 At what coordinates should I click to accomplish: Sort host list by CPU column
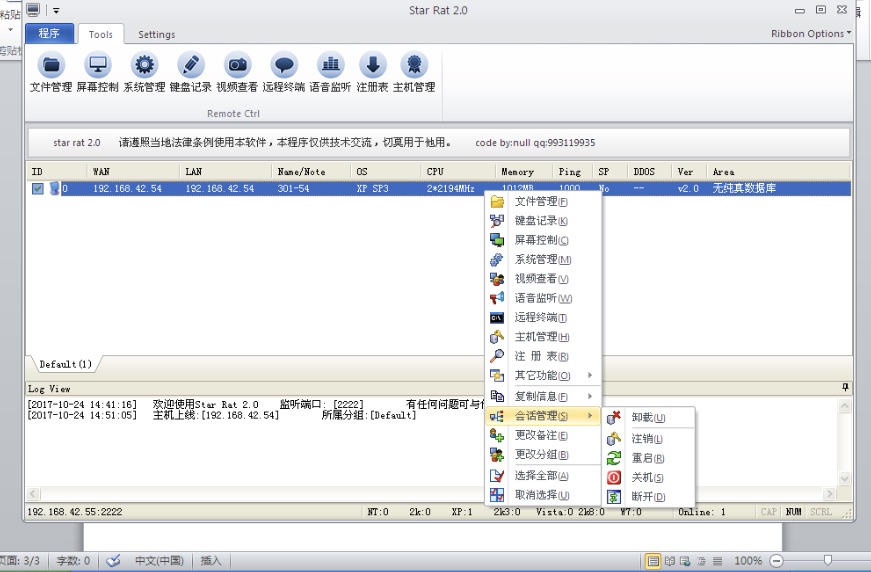[x=458, y=172]
